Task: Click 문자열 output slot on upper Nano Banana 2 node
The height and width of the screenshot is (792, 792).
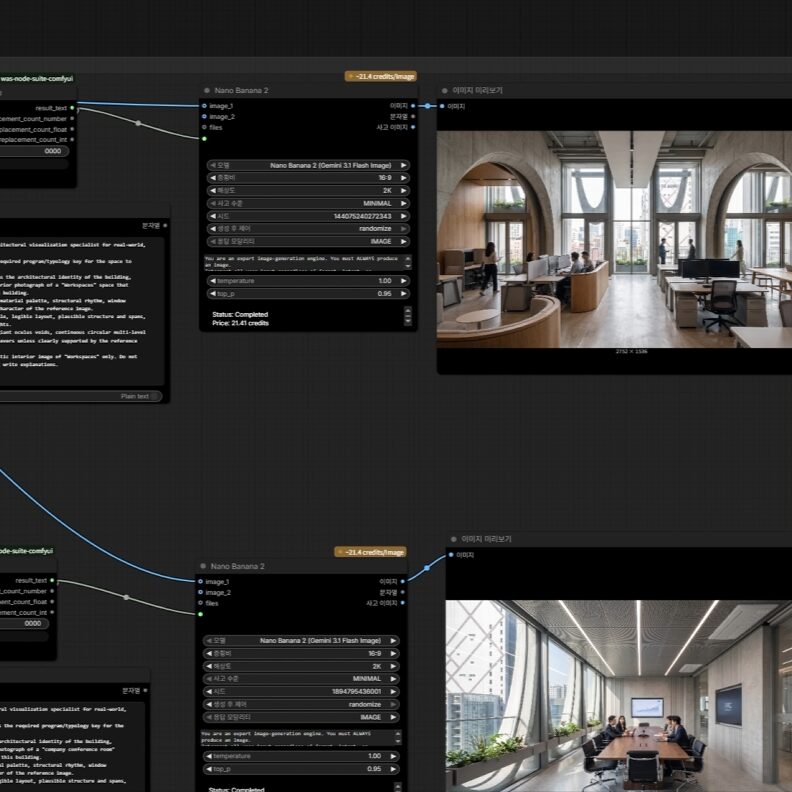Action: click(413, 117)
